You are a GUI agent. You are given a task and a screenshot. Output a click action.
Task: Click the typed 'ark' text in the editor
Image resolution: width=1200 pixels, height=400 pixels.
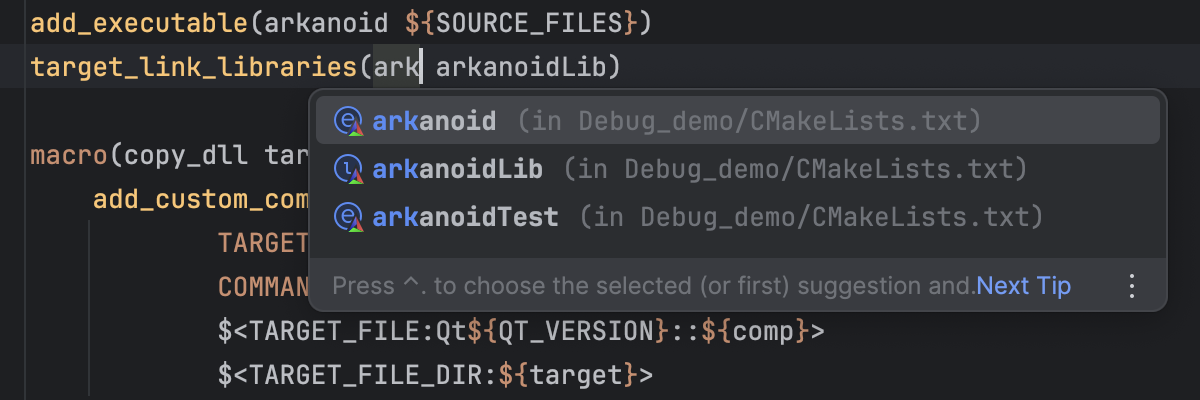point(397,67)
